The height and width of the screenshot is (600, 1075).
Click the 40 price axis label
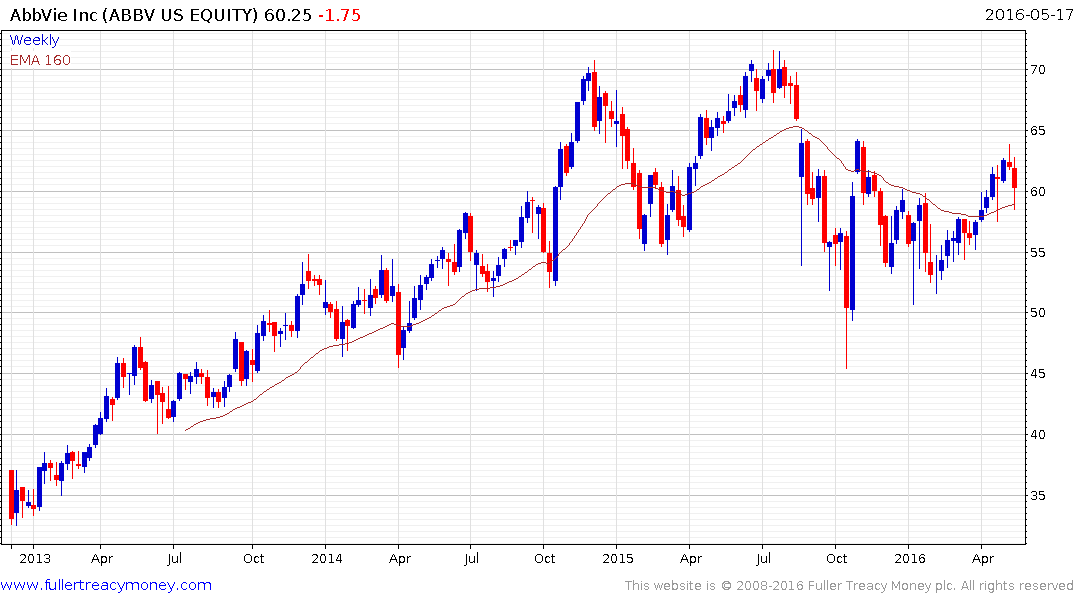pyautogui.click(x=1037, y=434)
